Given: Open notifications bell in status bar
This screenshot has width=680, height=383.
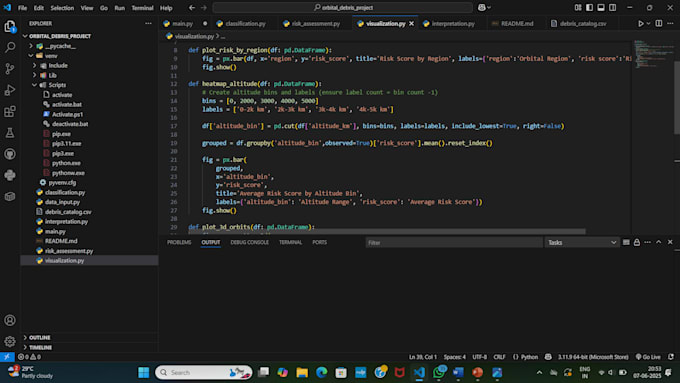Looking at the screenshot, I should pyautogui.click(x=671, y=357).
